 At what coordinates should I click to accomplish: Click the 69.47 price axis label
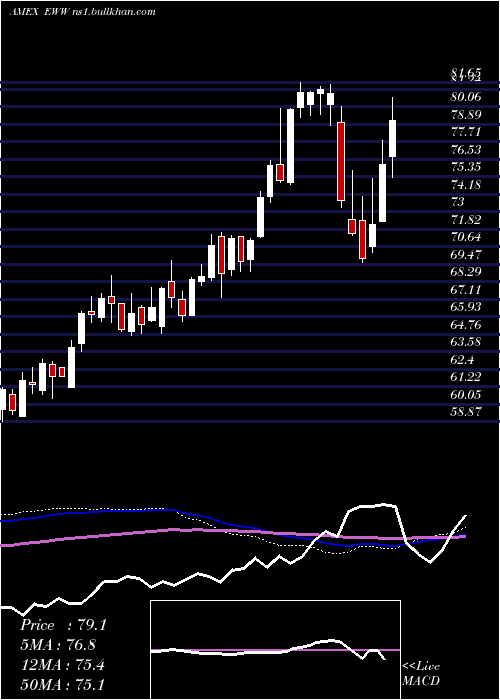(466, 254)
